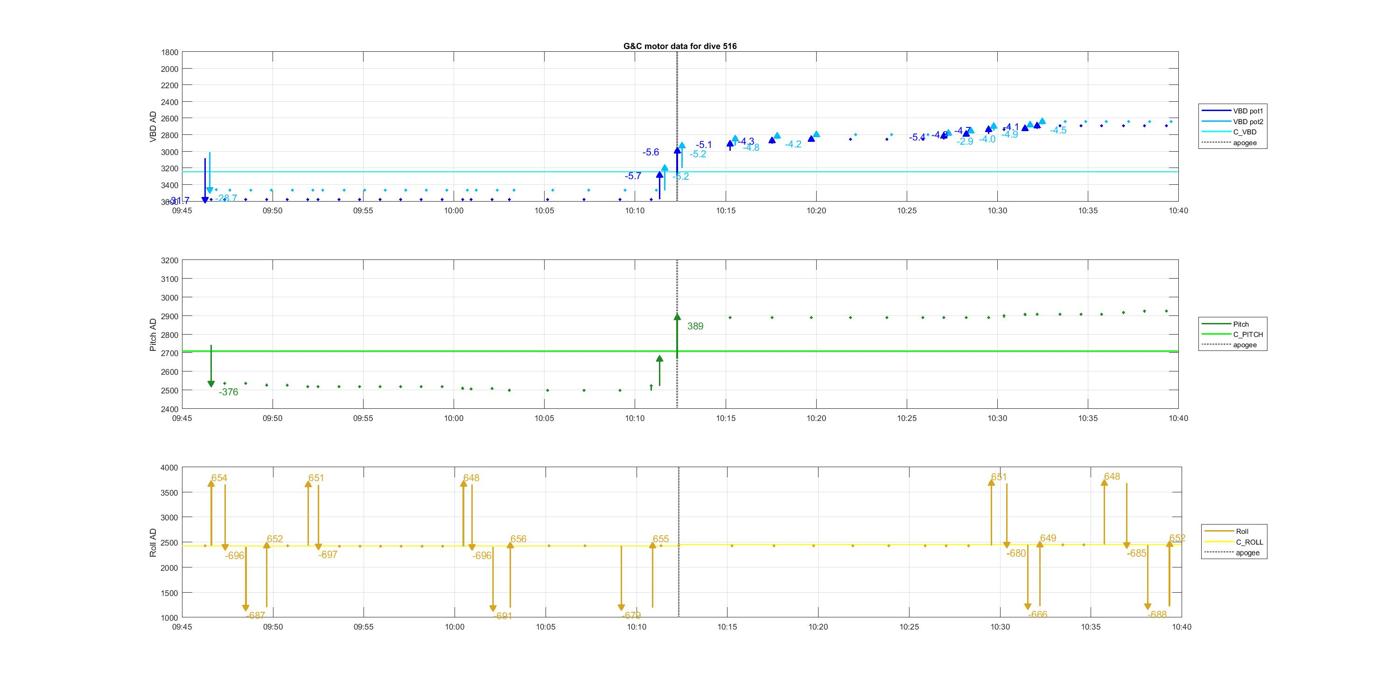Click the '-4.5' VBD data label
This screenshot has width=1400, height=693.
pos(1058,130)
